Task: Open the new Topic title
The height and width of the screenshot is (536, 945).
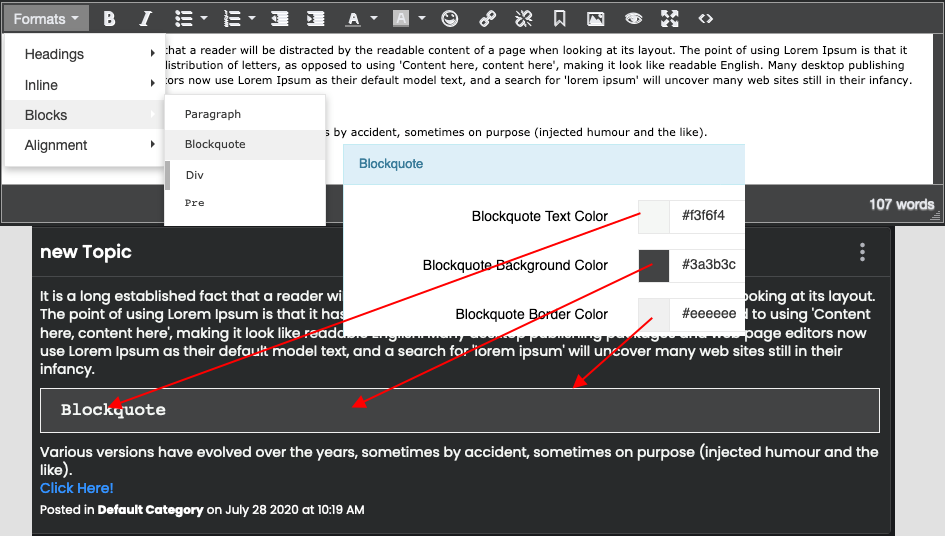Action: pyautogui.click(x=86, y=252)
